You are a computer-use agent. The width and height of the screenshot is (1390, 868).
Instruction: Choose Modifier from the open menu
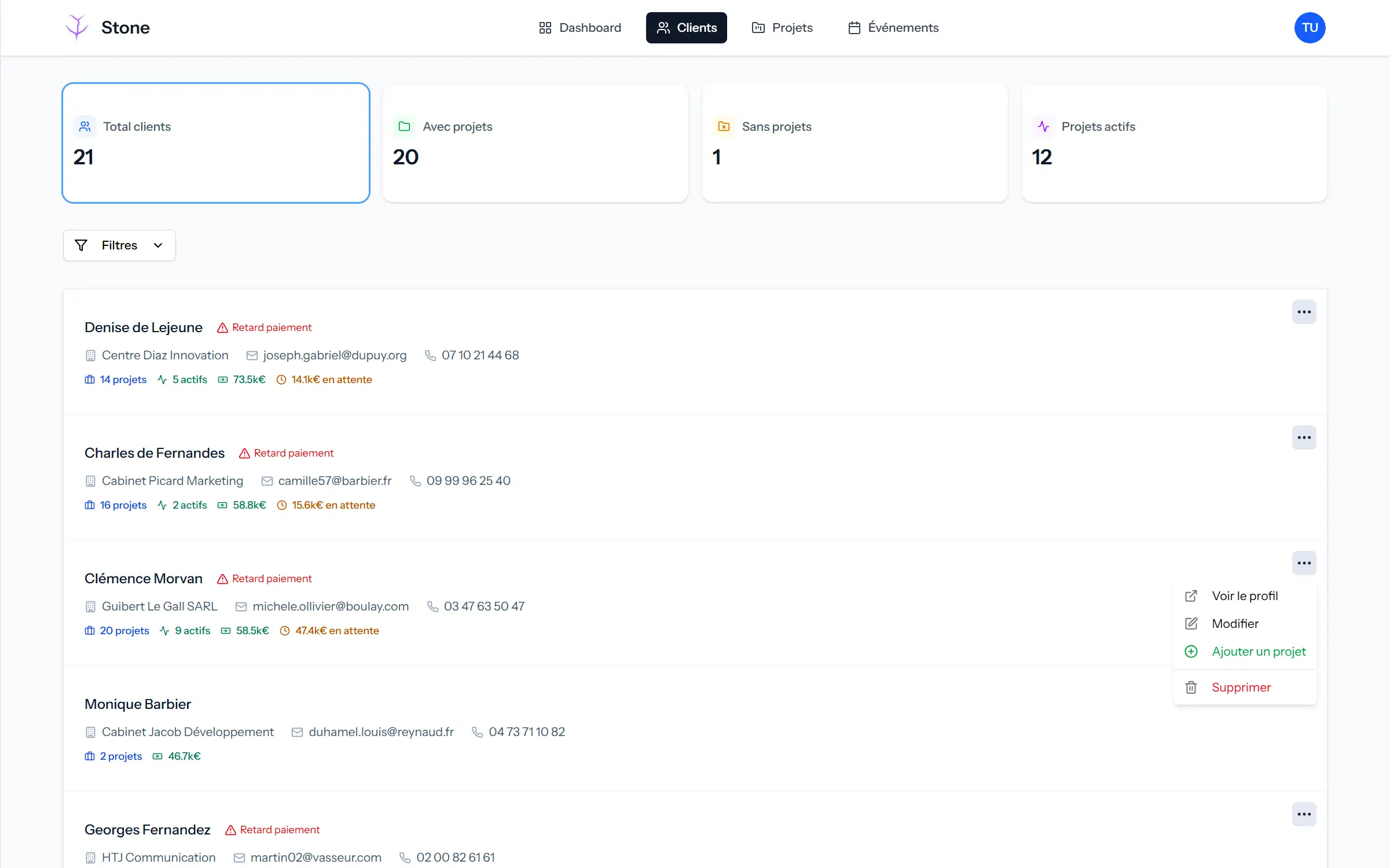(x=1235, y=623)
